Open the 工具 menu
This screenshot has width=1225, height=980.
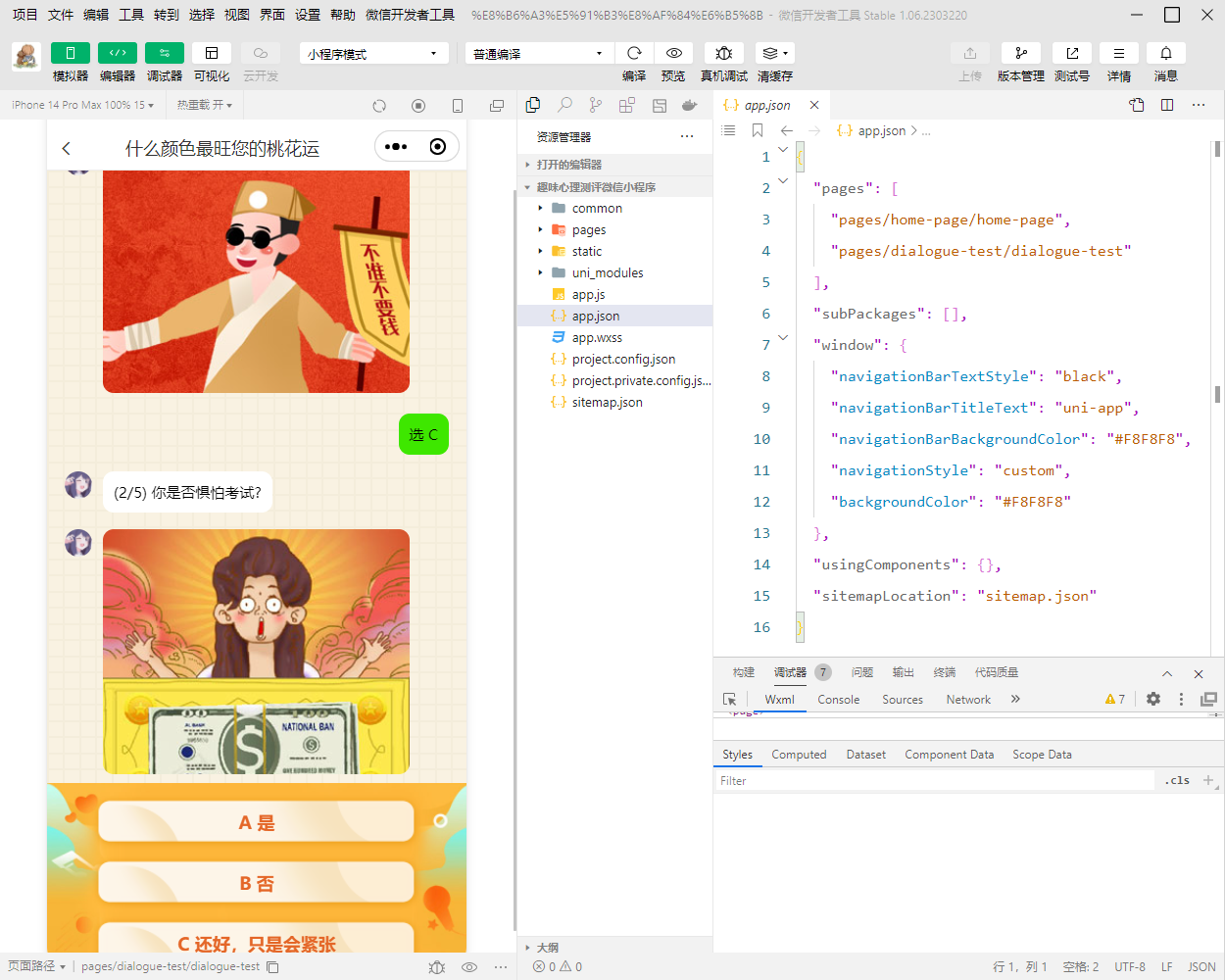pos(131,15)
